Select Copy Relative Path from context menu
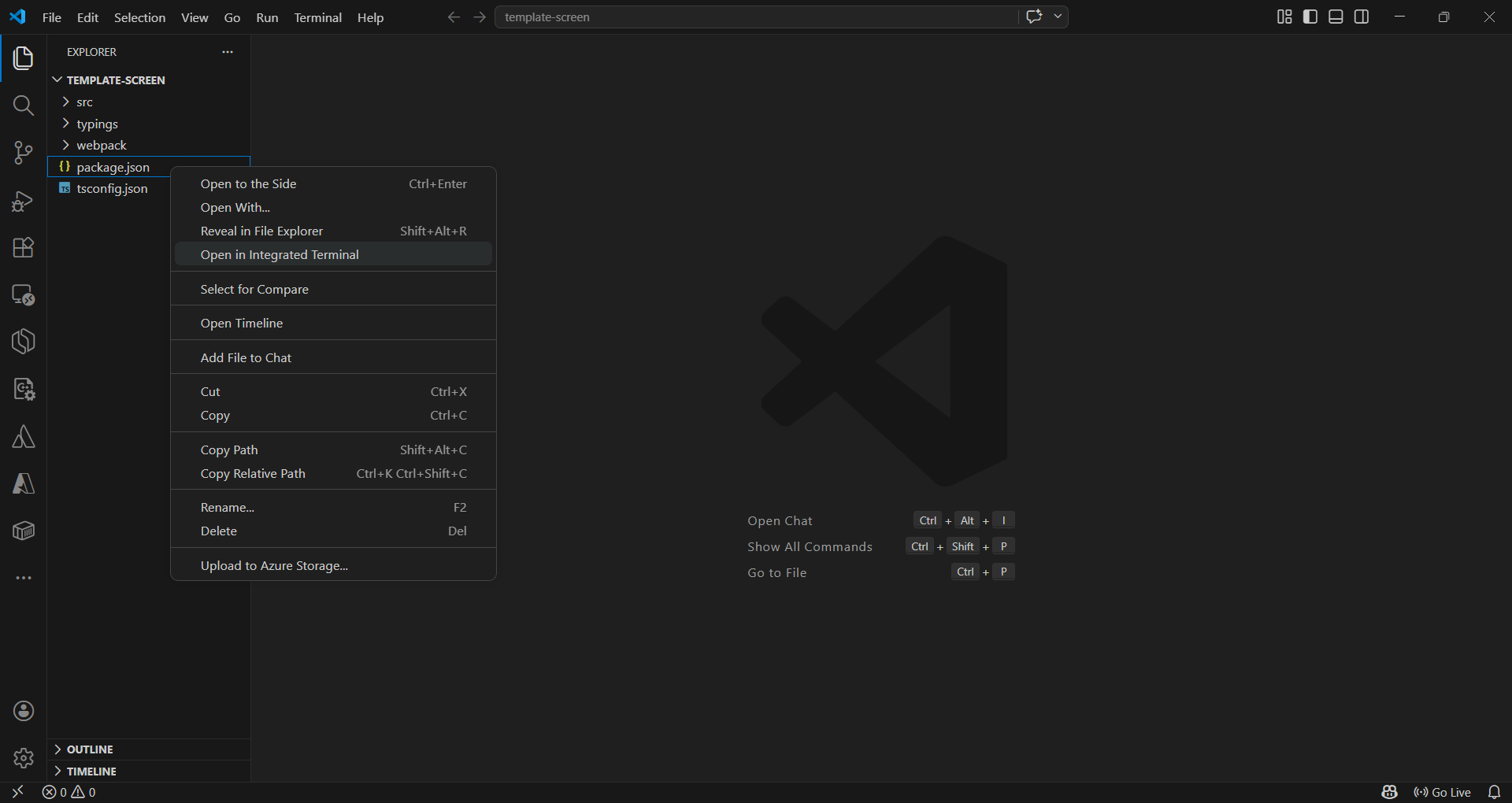1512x803 pixels. point(333,473)
